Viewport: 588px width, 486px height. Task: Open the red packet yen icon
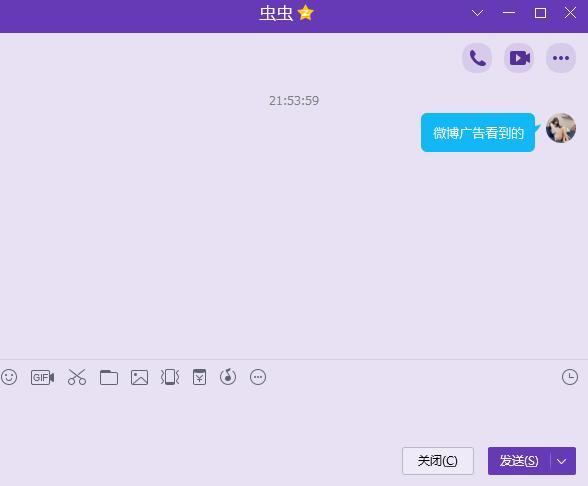(x=200, y=377)
